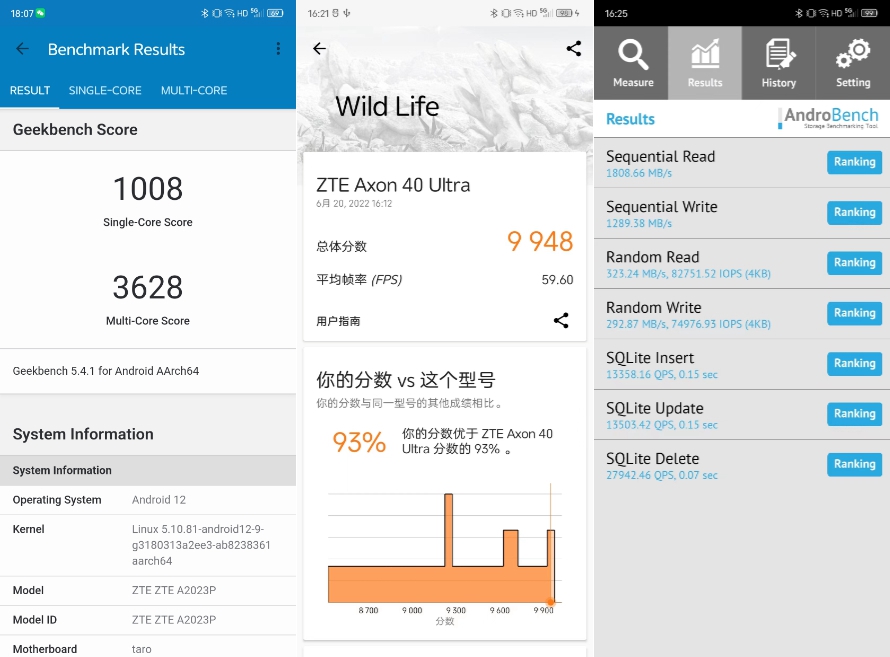Select the RESULT tab in Geekbench
Viewport: 890px width, 657px height.
30,91
